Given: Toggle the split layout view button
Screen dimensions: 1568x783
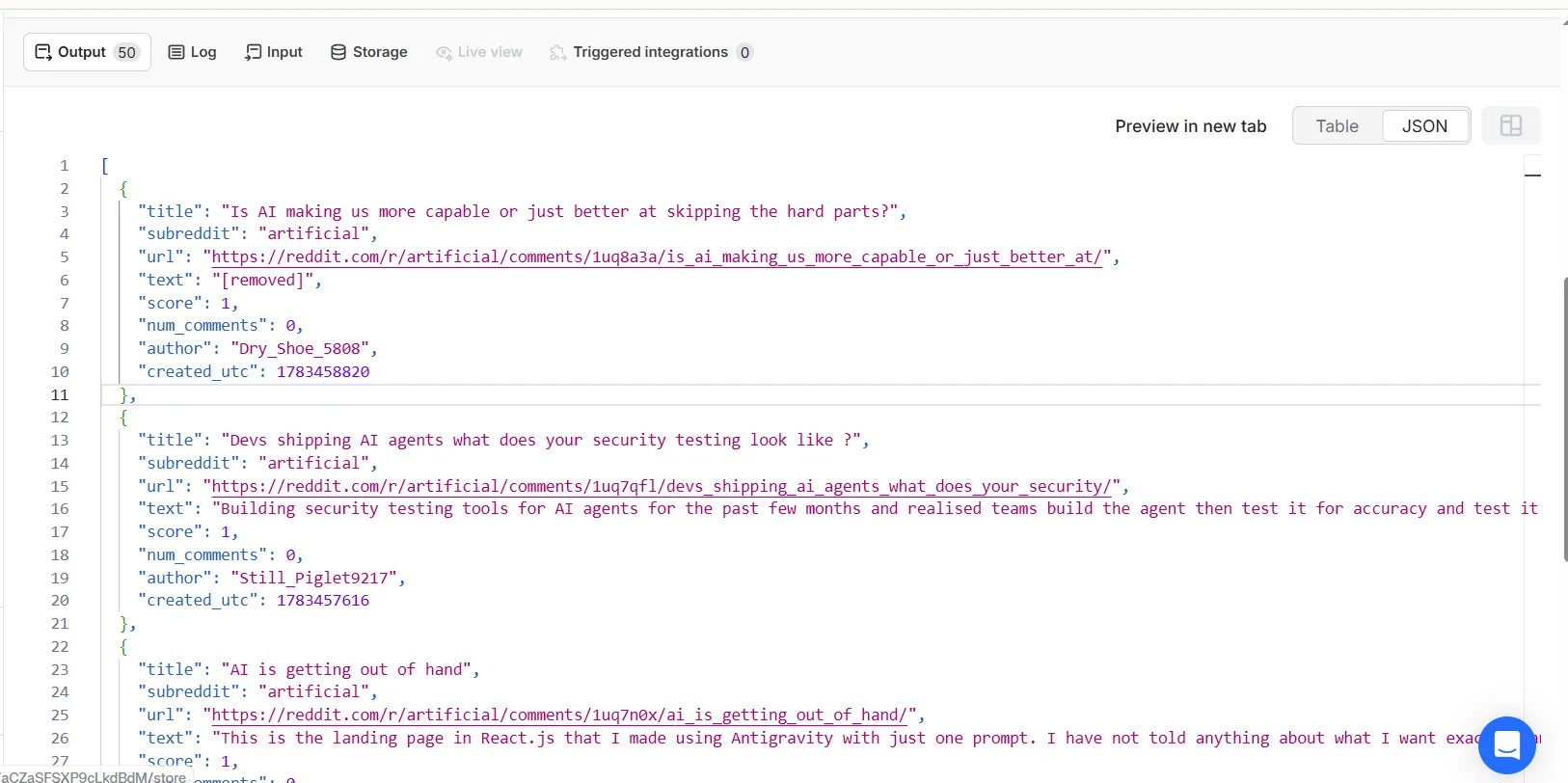Looking at the screenshot, I should pos(1511,125).
